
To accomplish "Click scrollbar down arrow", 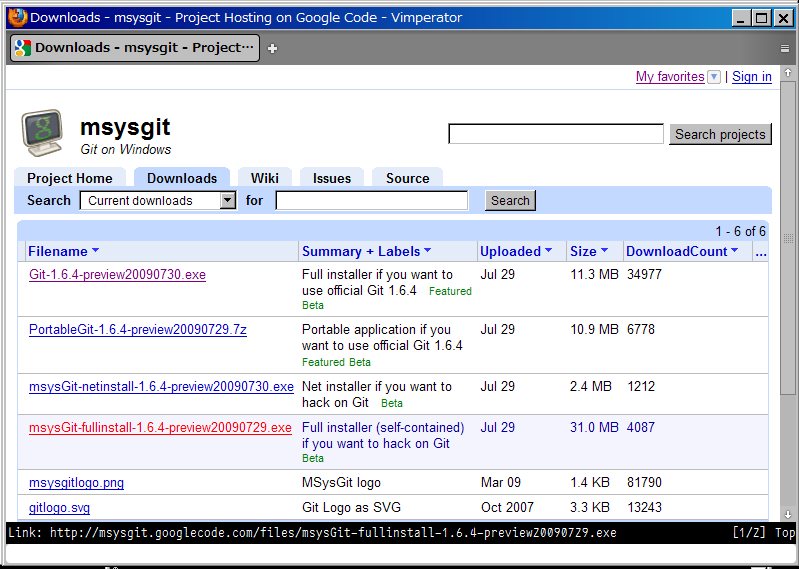I will click(x=788, y=514).
